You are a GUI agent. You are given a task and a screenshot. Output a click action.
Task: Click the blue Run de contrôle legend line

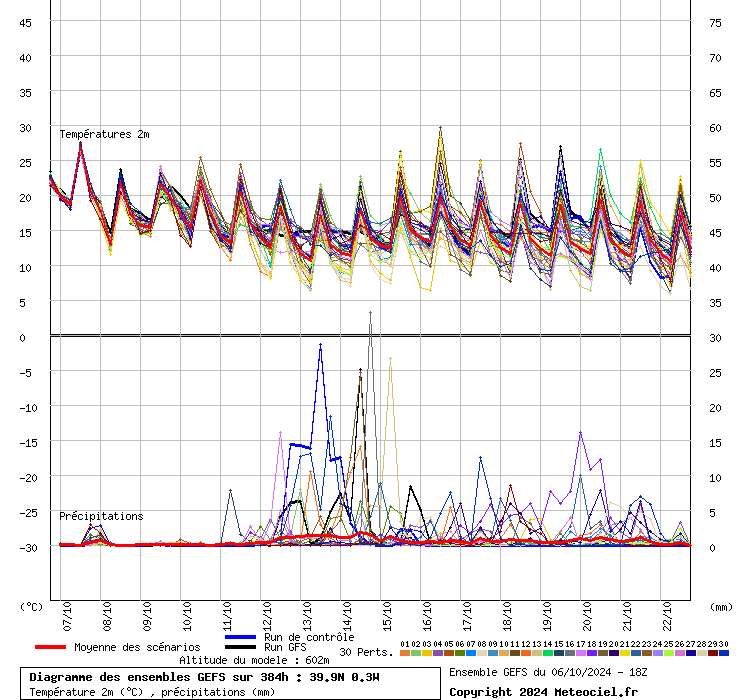click(241, 637)
